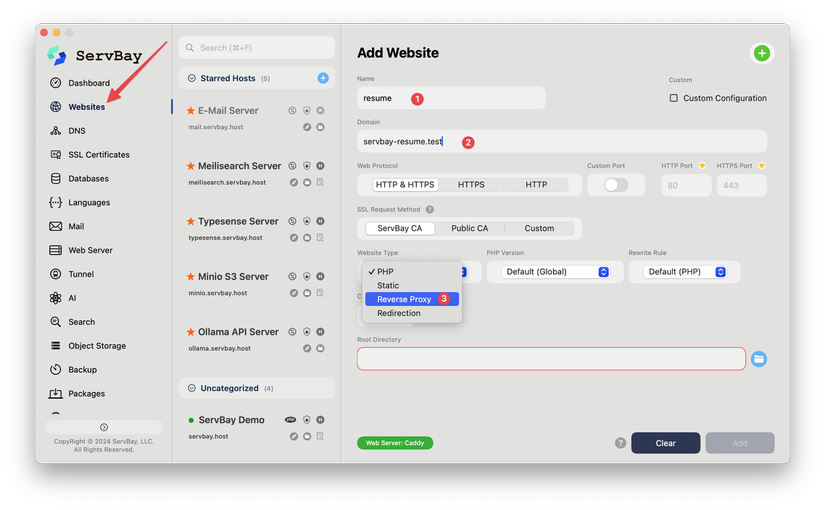Screen dimensions: 825x510
Task: Click clock icon on Ollama API Server row
Action: pos(292,332)
